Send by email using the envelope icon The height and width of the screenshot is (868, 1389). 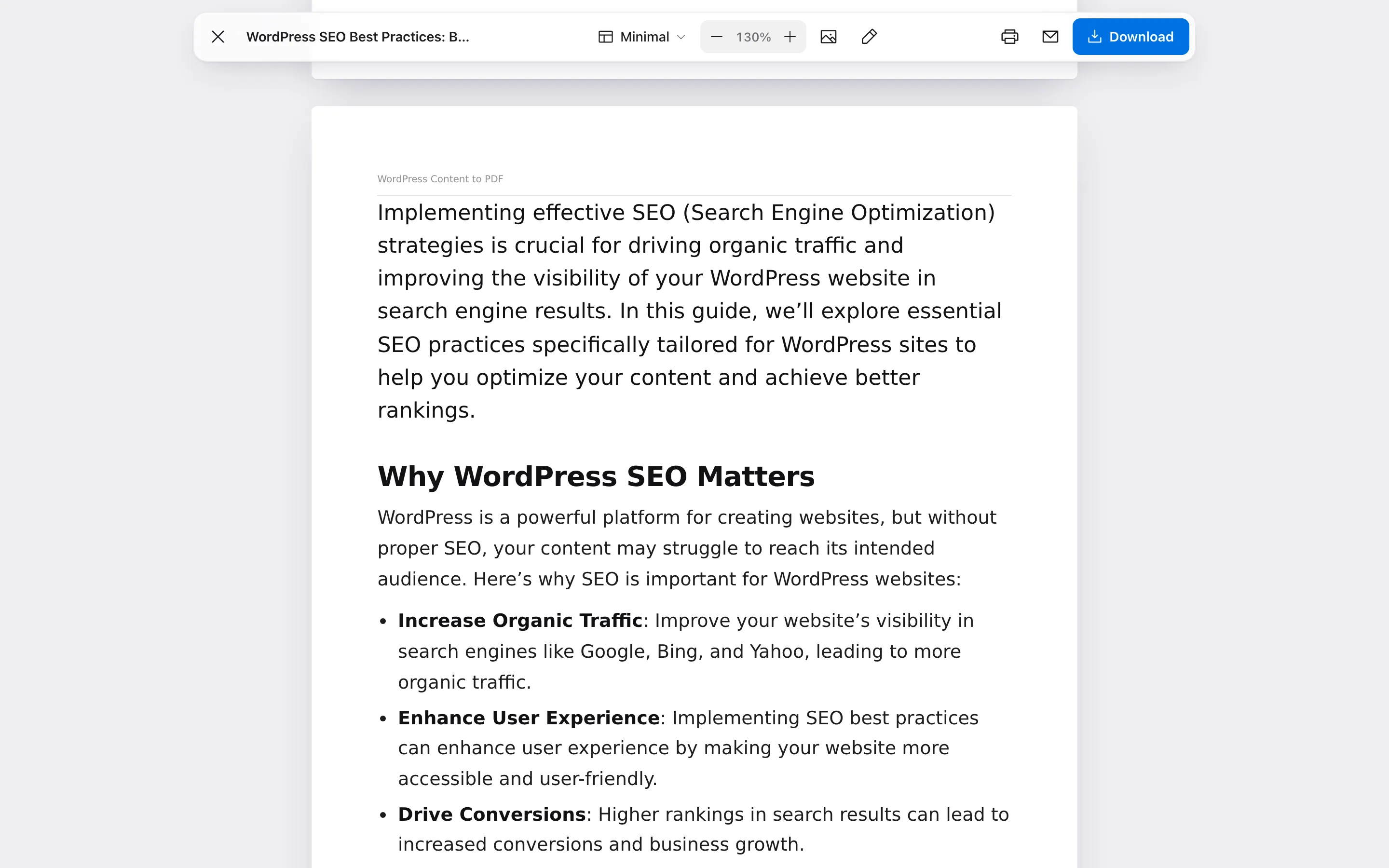(x=1050, y=37)
